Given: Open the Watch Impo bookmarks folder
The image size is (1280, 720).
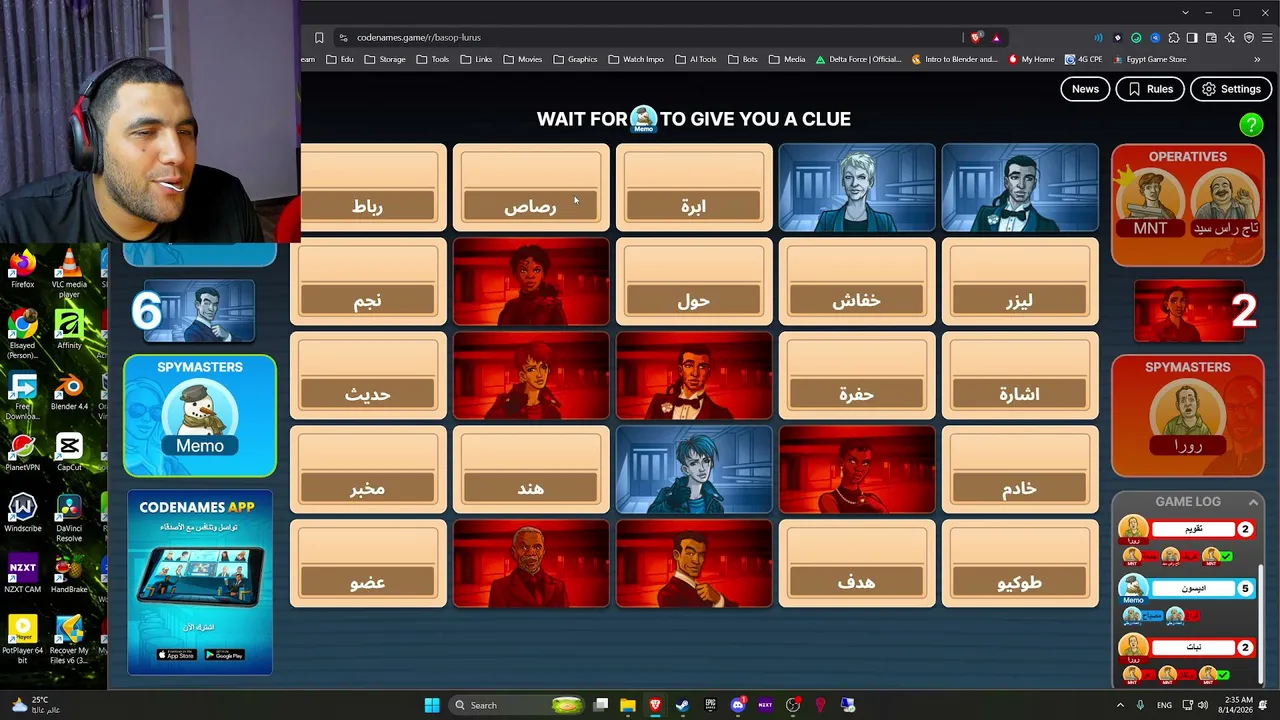Looking at the screenshot, I should coord(636,59).
